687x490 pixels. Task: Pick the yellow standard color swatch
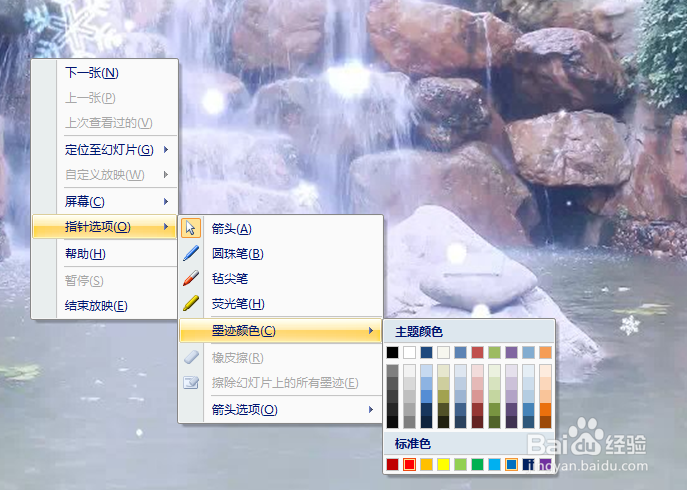click(x=443, y=465)
